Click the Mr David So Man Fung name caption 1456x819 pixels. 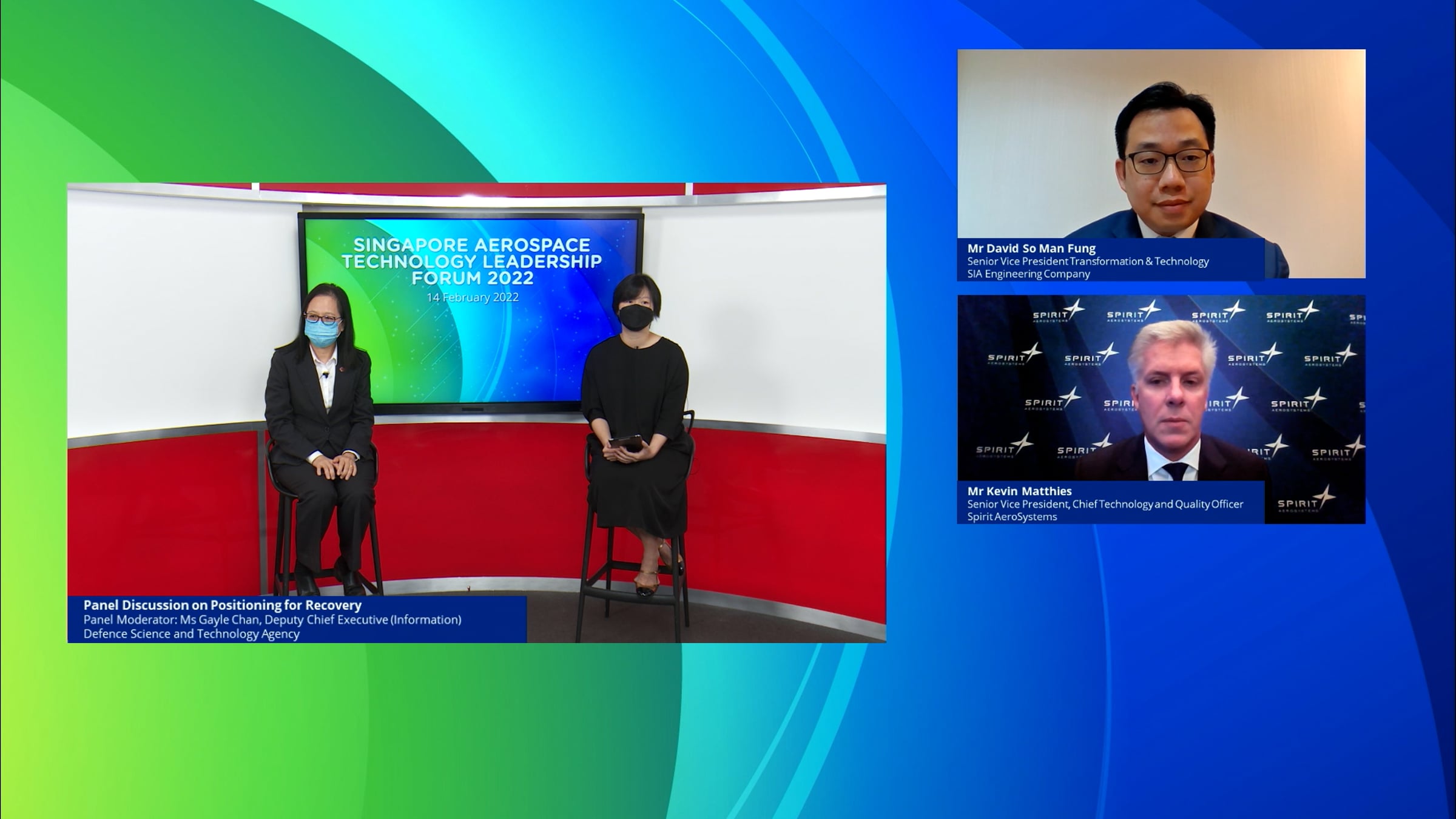(x=1031, y=248)
